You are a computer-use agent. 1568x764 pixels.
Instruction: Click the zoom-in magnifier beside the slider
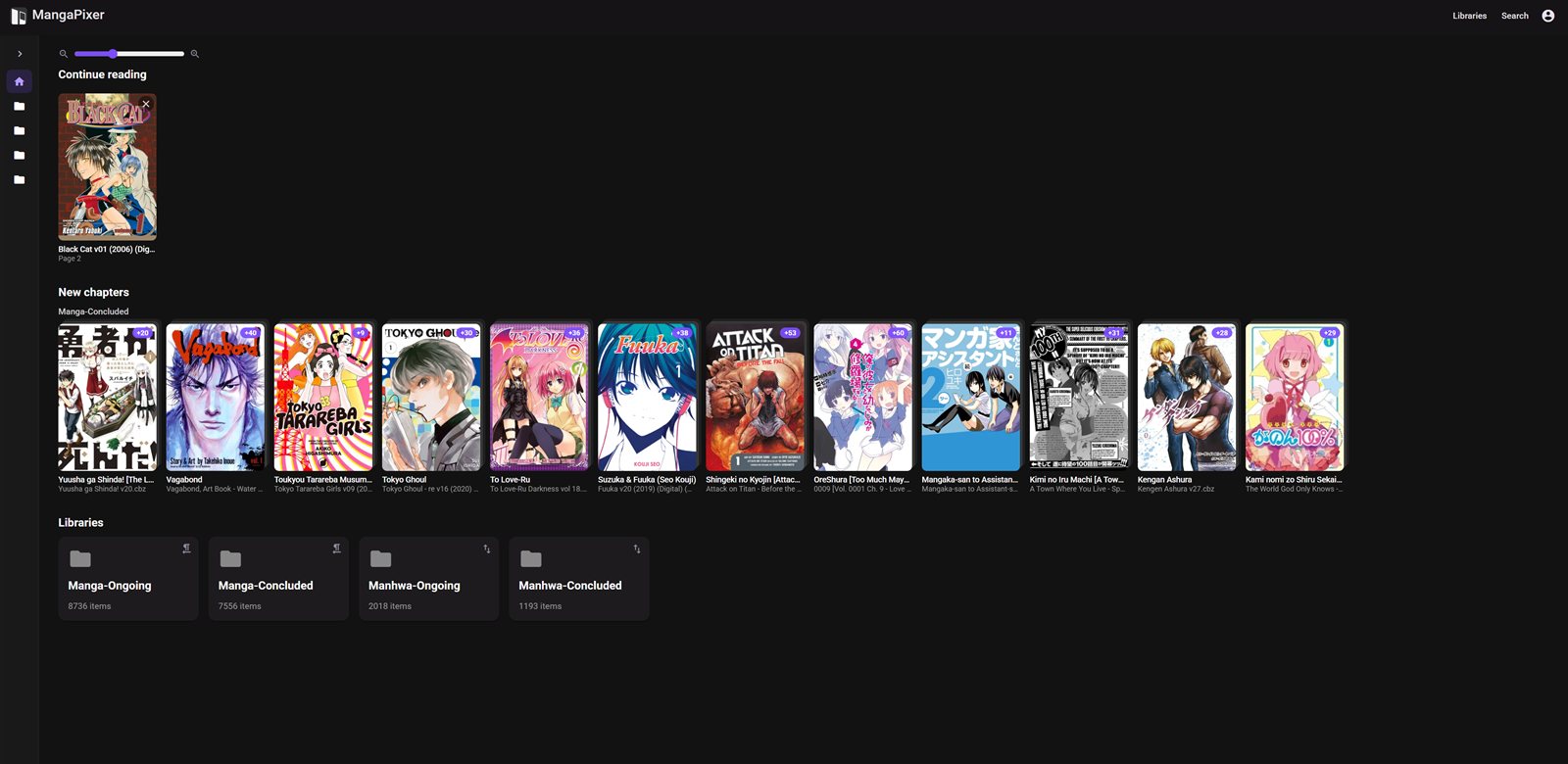pyautogui.click(x=195, y=54)
